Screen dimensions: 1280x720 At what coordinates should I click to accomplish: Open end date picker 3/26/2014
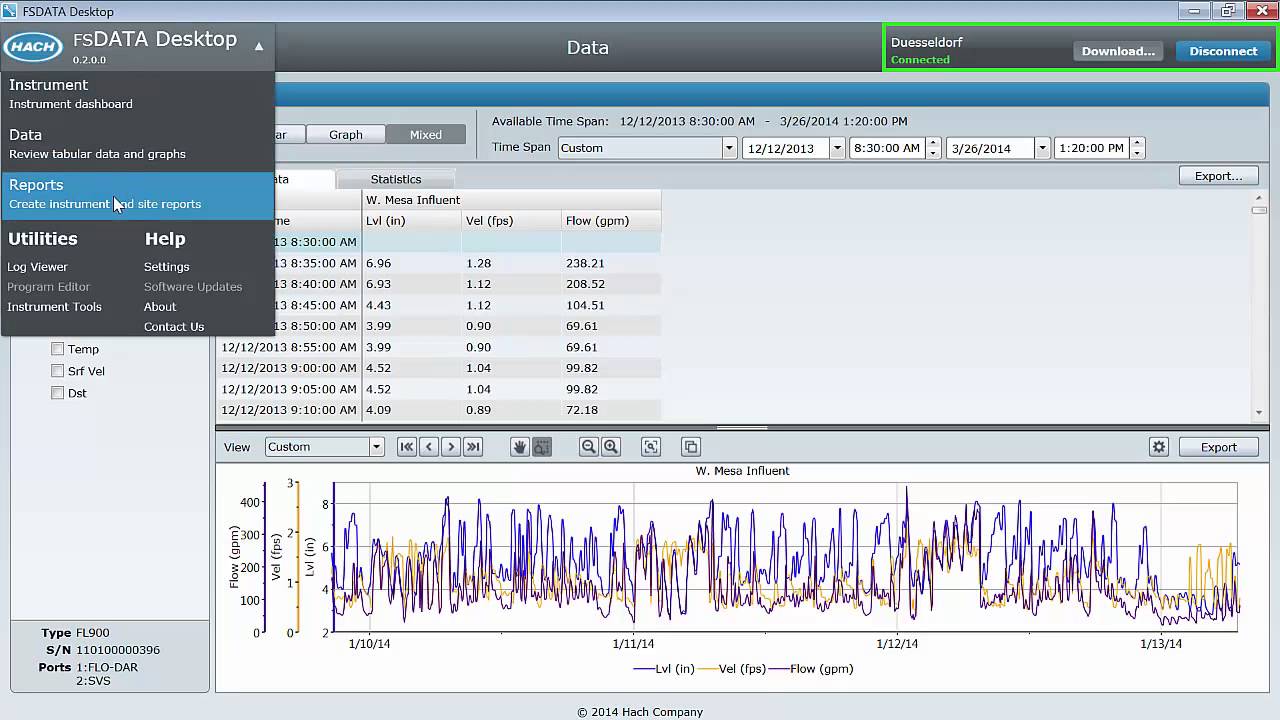tap(1042, 148)
